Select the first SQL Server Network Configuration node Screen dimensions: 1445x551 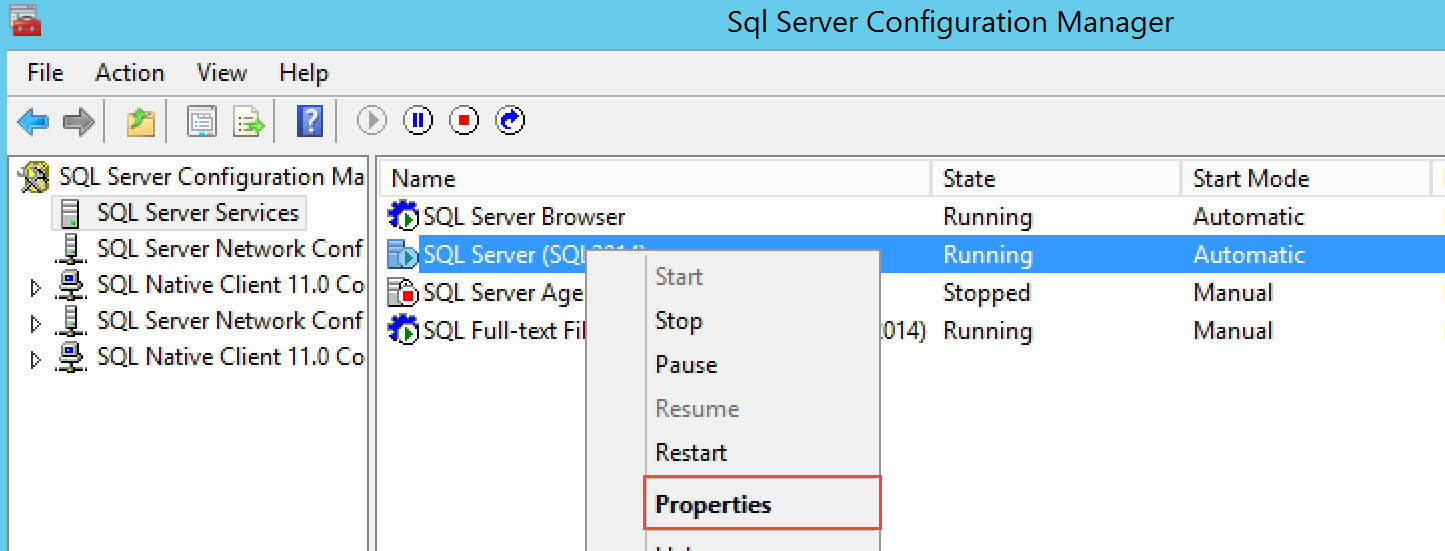click(230, 249)
